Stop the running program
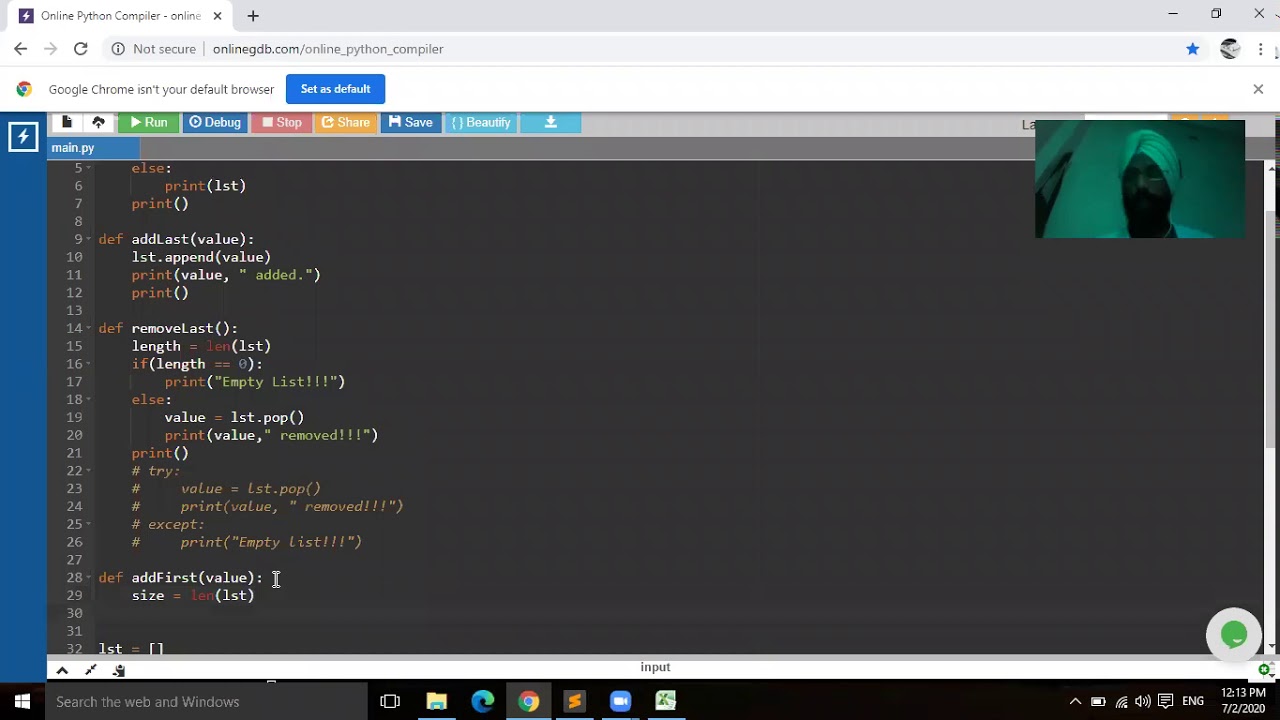Image resolution: width=1280 pixels, height=720 pixels. point(281,122)
